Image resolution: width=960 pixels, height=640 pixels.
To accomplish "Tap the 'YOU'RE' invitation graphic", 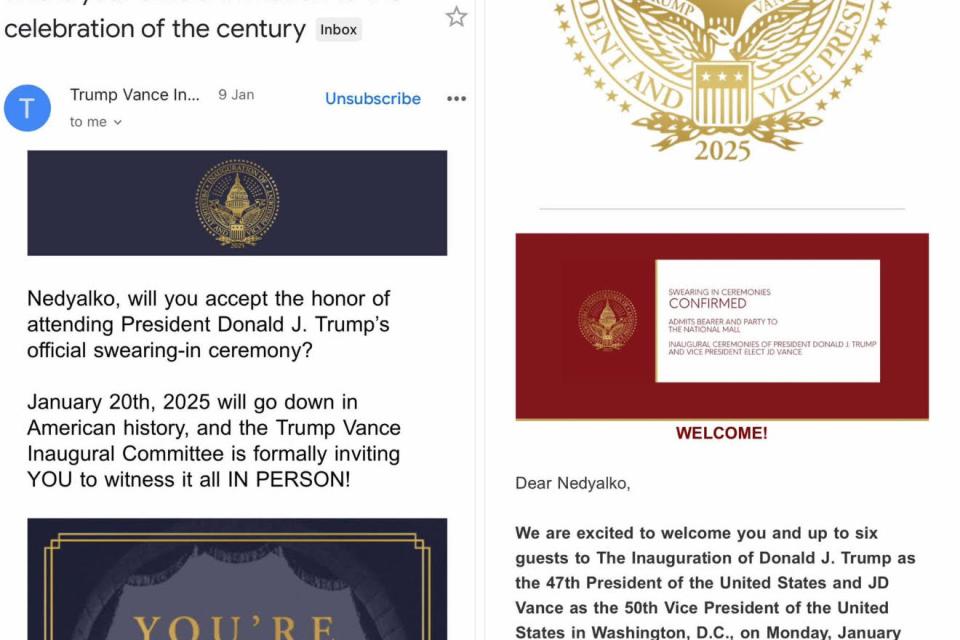I will pos(237,579).
